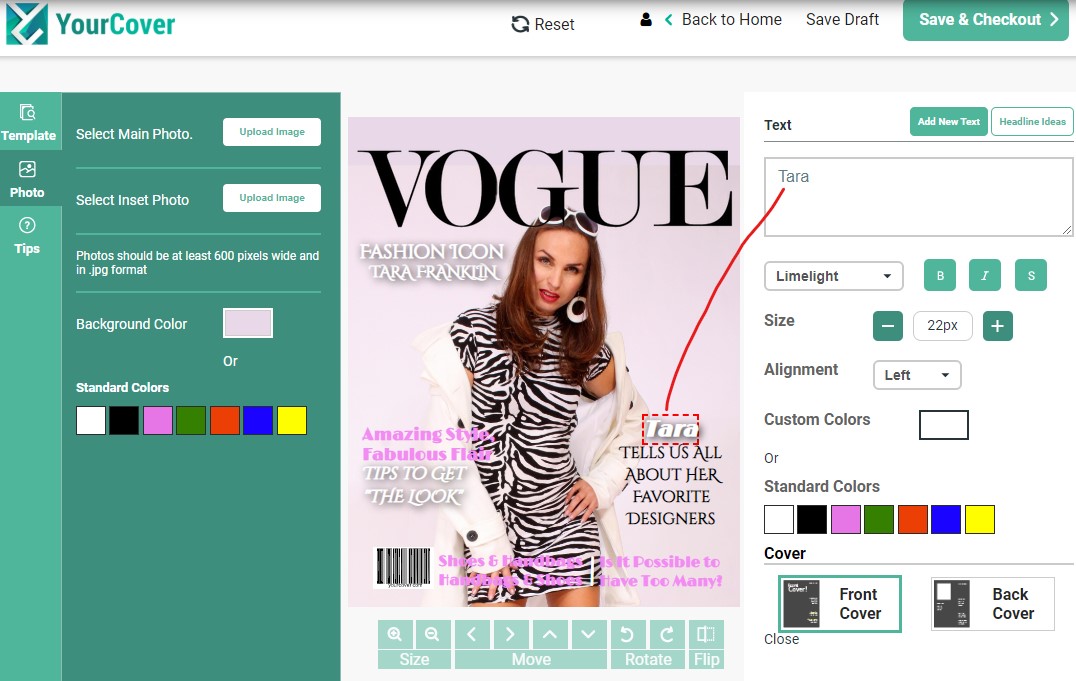
Task: Select Fashion Icon Tara Franklin cover text
Action: pyautogui.click(x=432, y=262)
